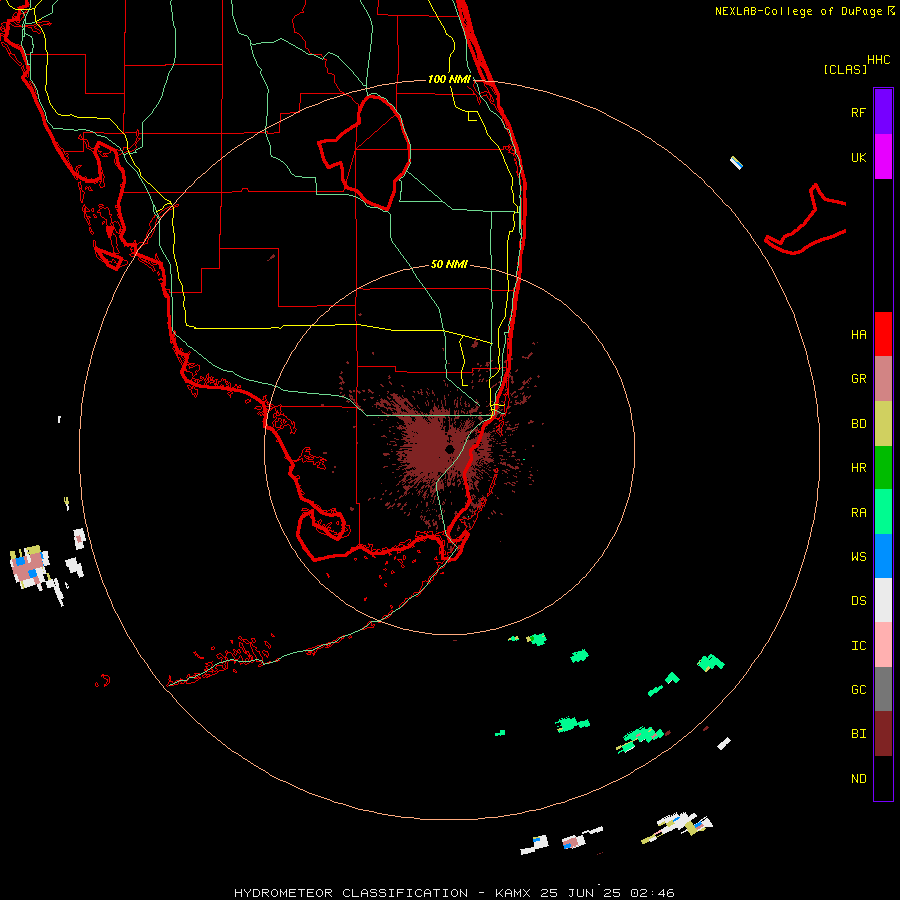Click the magenta UK legend swatch
This screenshot has height=900, width=900.
(x=883, y=157)
